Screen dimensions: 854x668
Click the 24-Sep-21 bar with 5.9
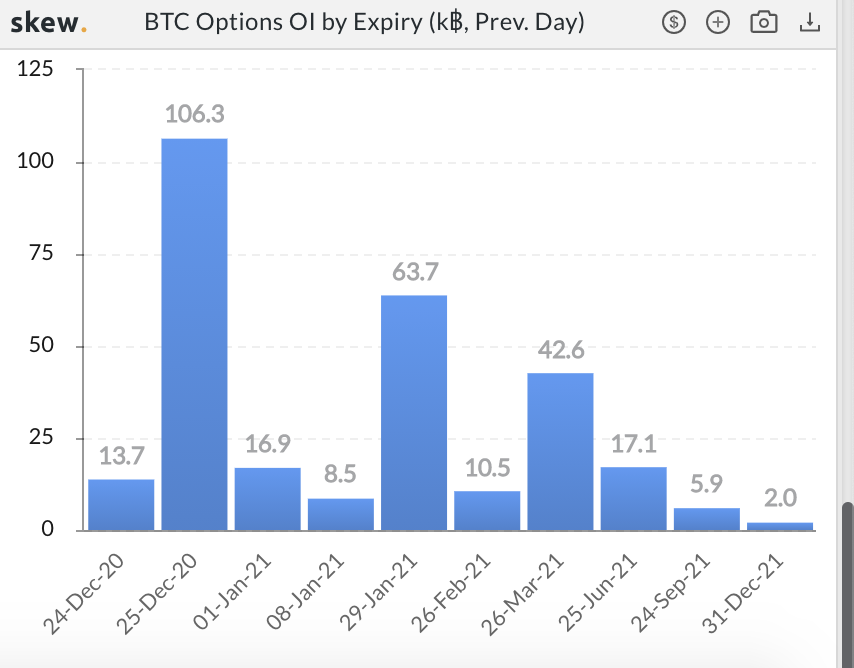pos(707,519)
